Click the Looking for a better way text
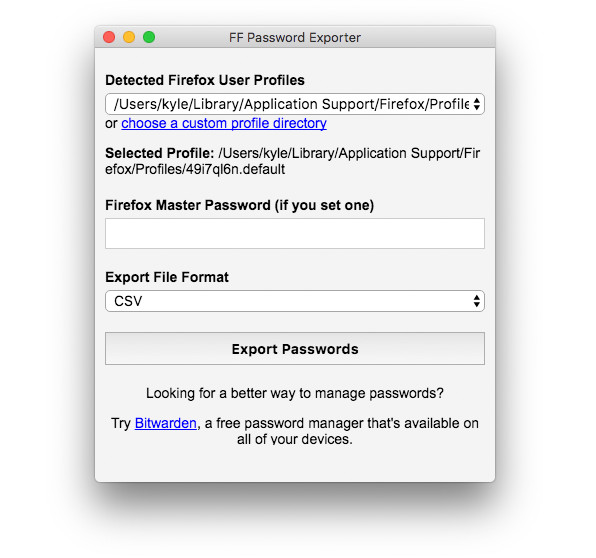 pyautogui.click(x=295, y=393)
